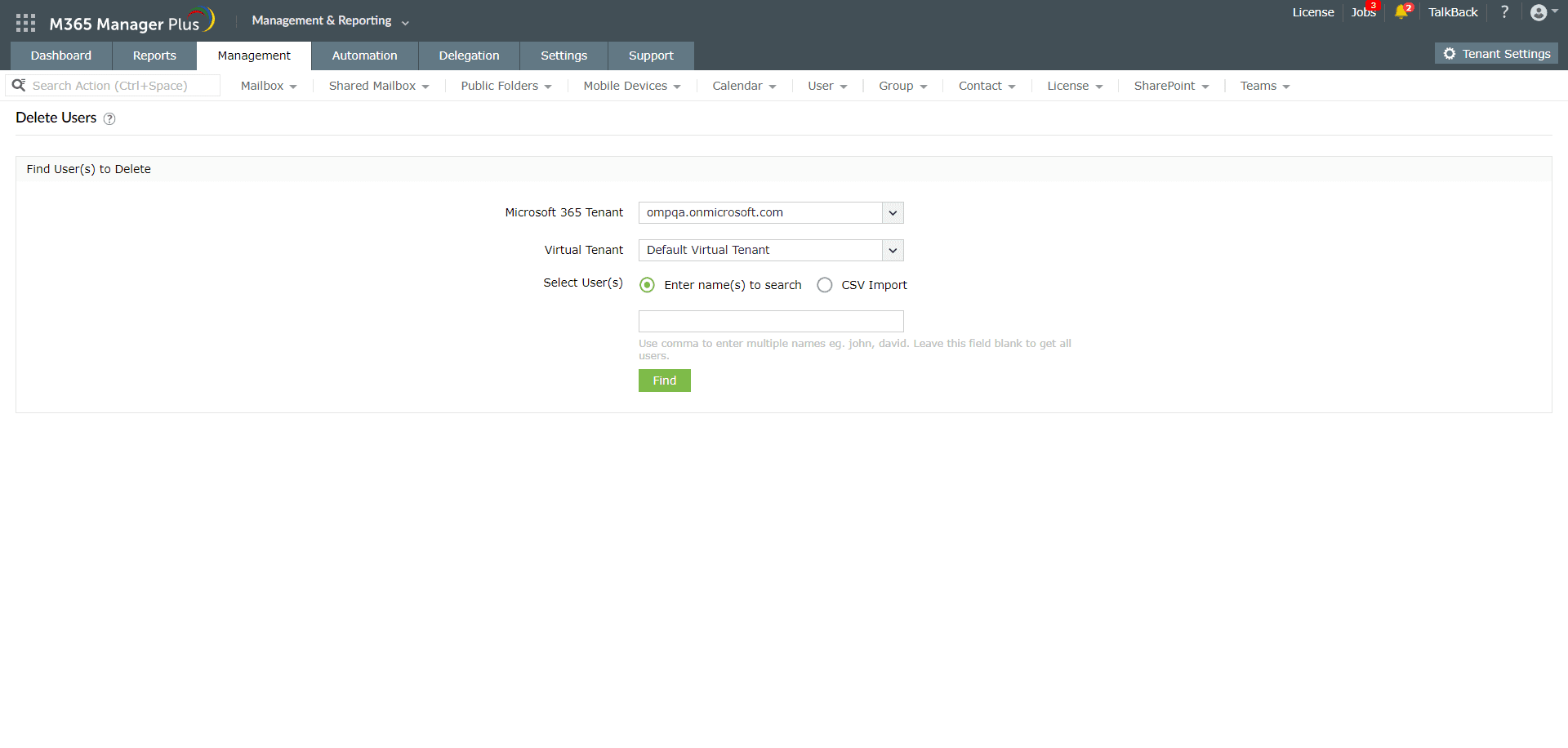Switch to the Support tab
The image size is (1568, 748).
coord(651,56)
